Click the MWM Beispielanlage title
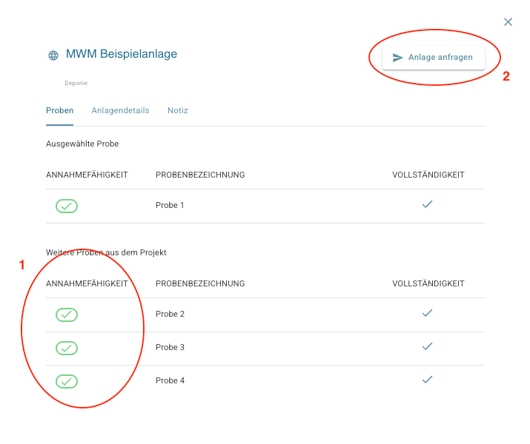This screenshot has width=530, height=444. pos(121,54)
